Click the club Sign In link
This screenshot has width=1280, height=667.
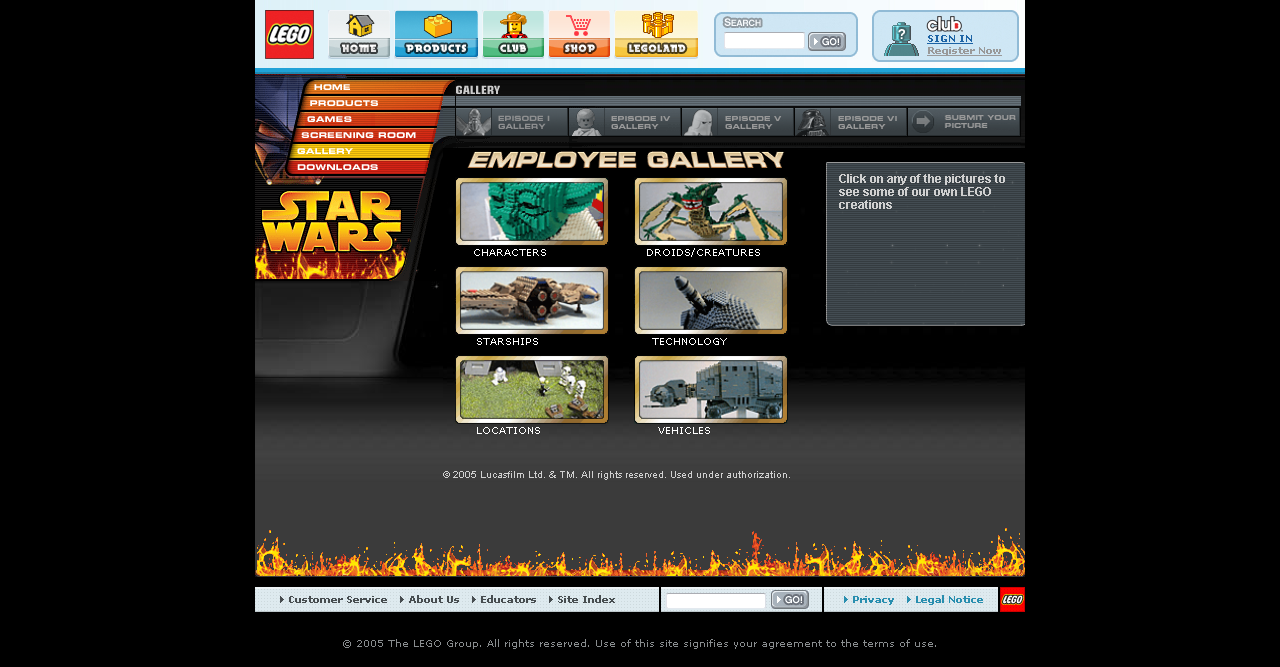tap(949, 39)
